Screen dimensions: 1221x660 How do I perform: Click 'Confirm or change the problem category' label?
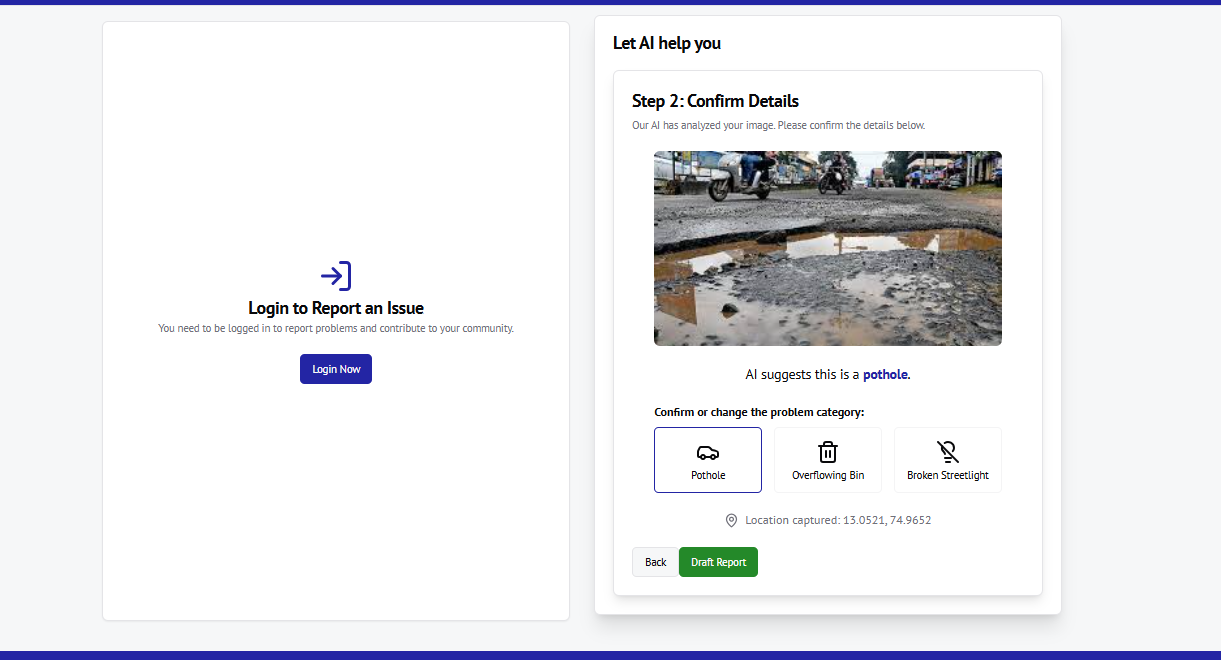click(759, 412)
